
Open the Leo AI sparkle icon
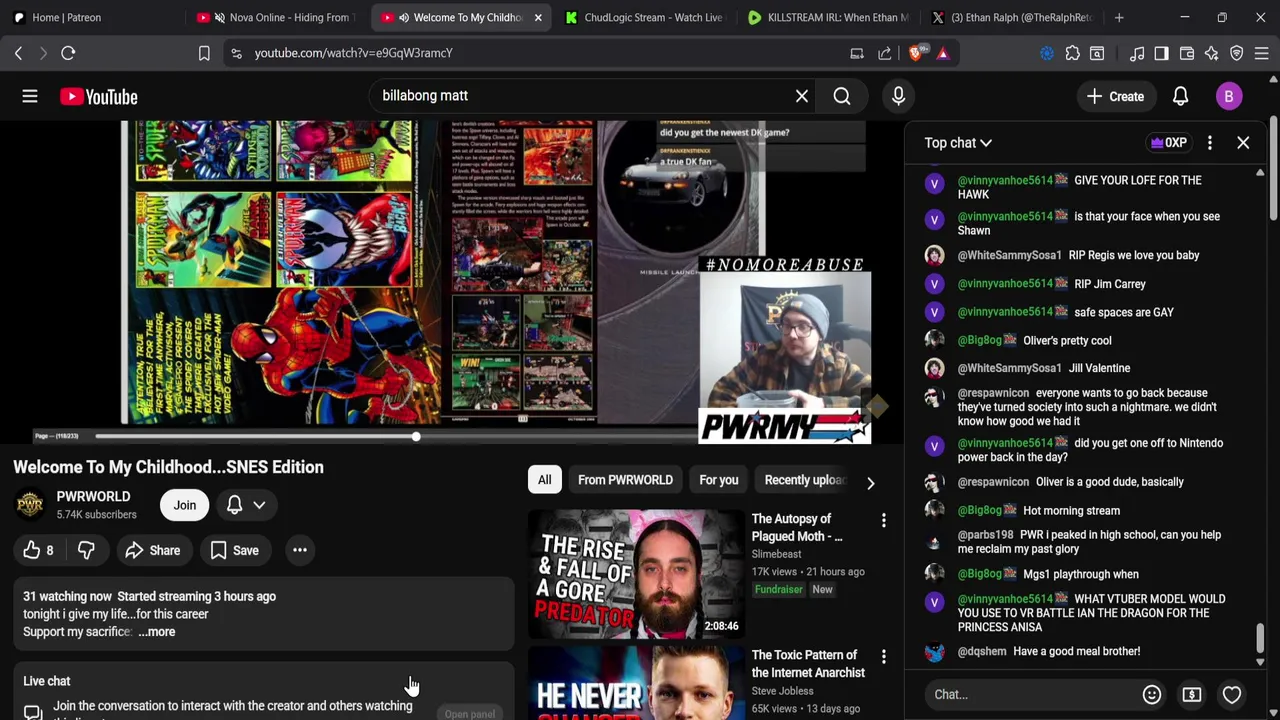click(x=1212, y=53)
